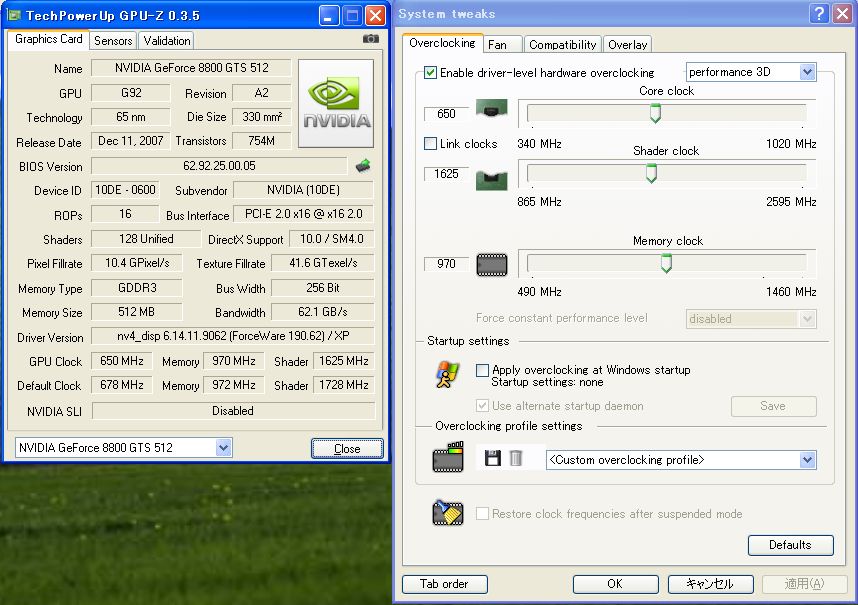Viewport: 858px width, 605px height.
Task: Click the Windows startup flag icon
Action: (x=447, y=375)
